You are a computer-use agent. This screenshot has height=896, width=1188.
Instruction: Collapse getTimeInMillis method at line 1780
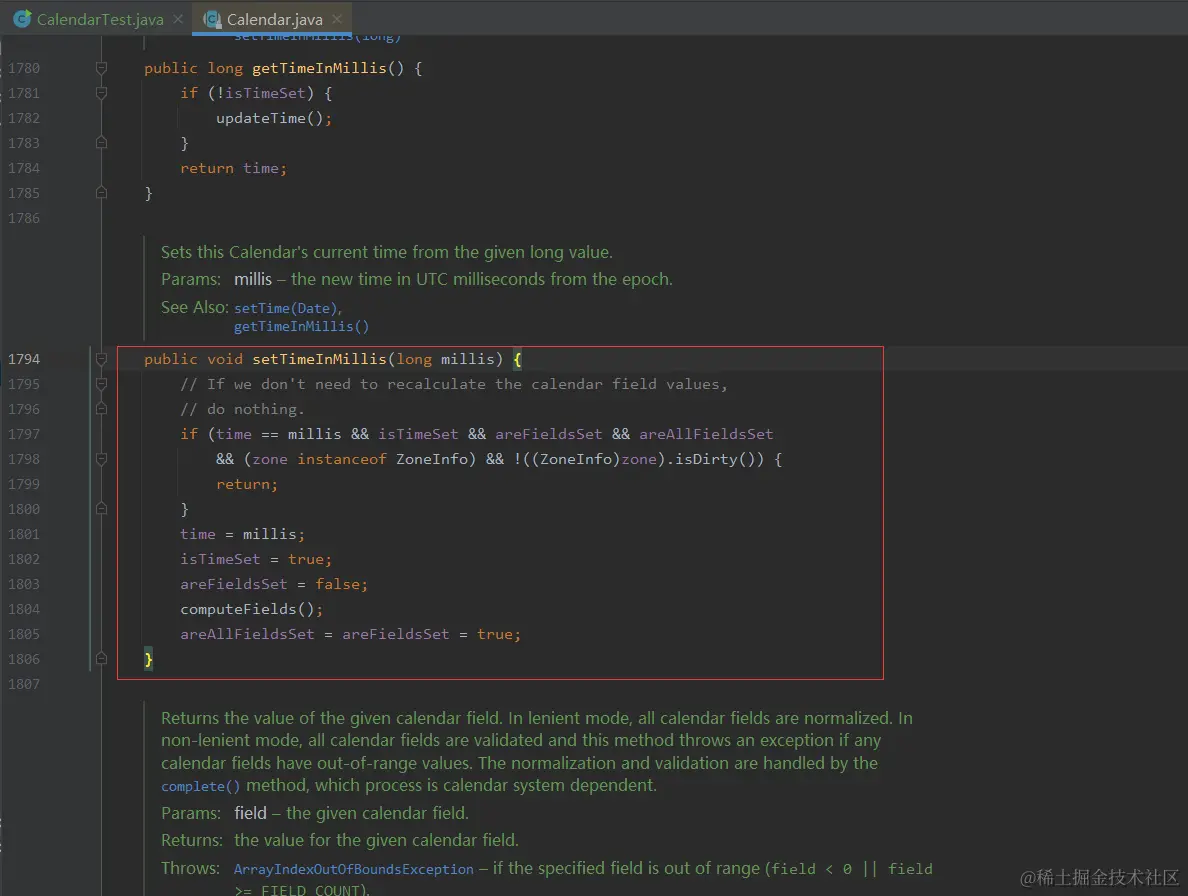point(102,68)
